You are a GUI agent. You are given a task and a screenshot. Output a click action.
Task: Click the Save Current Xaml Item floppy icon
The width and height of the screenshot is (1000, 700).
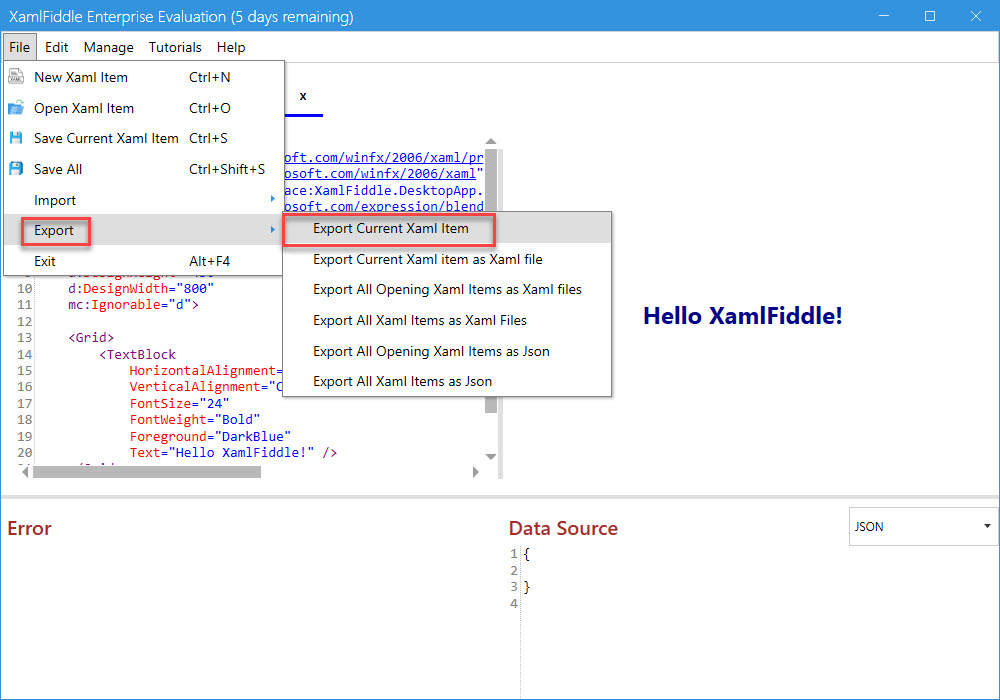pos(16,138)
